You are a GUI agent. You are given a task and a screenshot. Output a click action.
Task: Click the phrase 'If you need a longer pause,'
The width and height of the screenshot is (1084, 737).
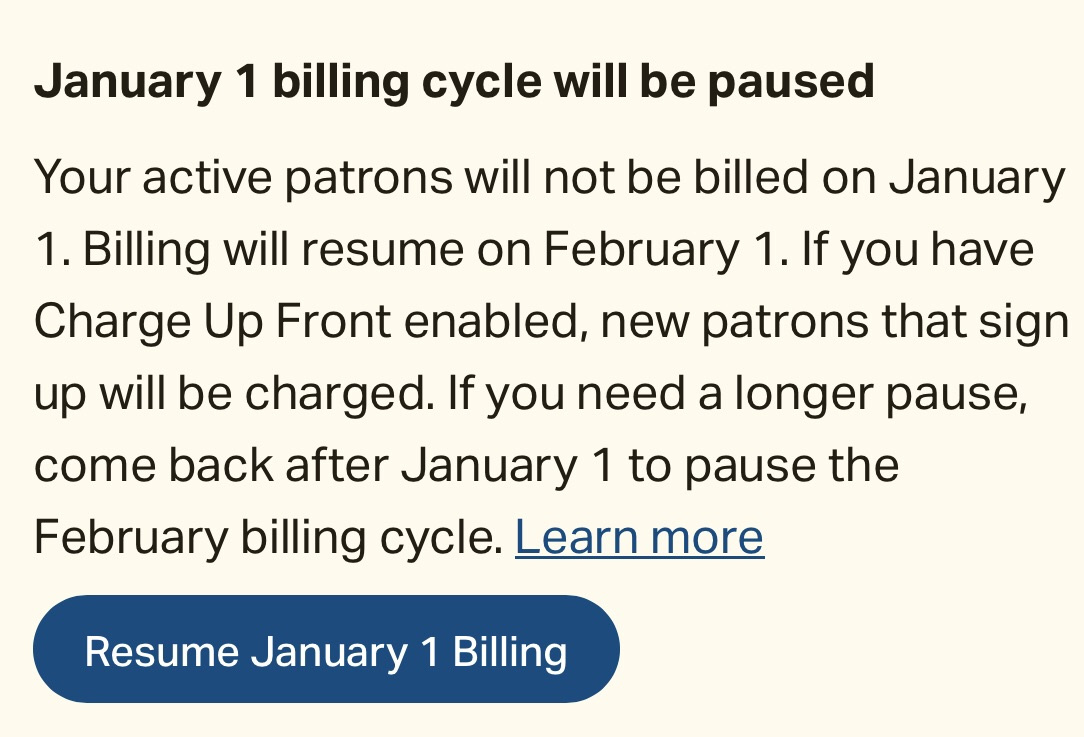[738, 393]
